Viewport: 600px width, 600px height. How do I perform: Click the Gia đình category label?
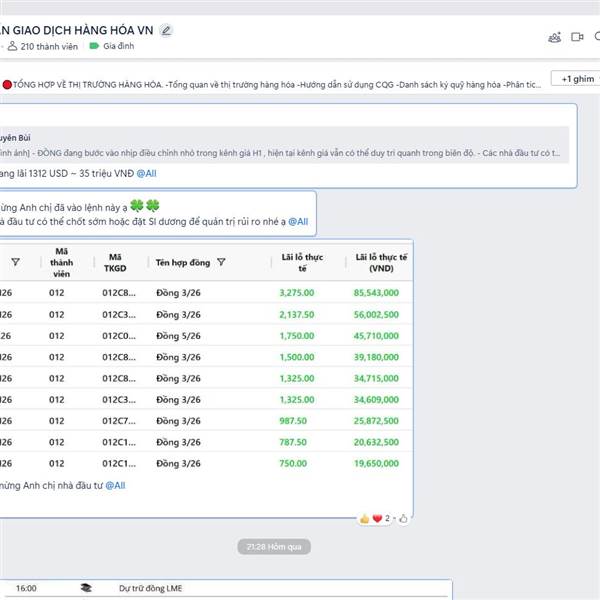pyautogui.click(x=120, y=46)
